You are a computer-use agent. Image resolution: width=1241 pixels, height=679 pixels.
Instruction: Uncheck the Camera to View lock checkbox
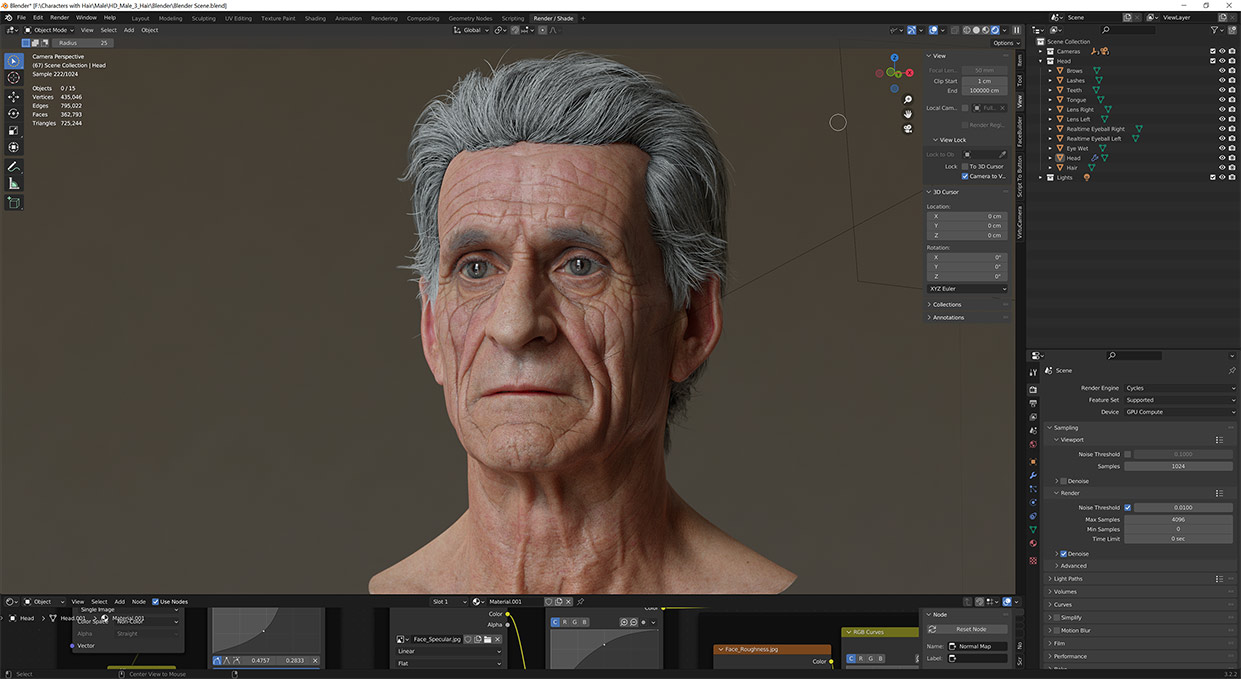click(965, 176)
